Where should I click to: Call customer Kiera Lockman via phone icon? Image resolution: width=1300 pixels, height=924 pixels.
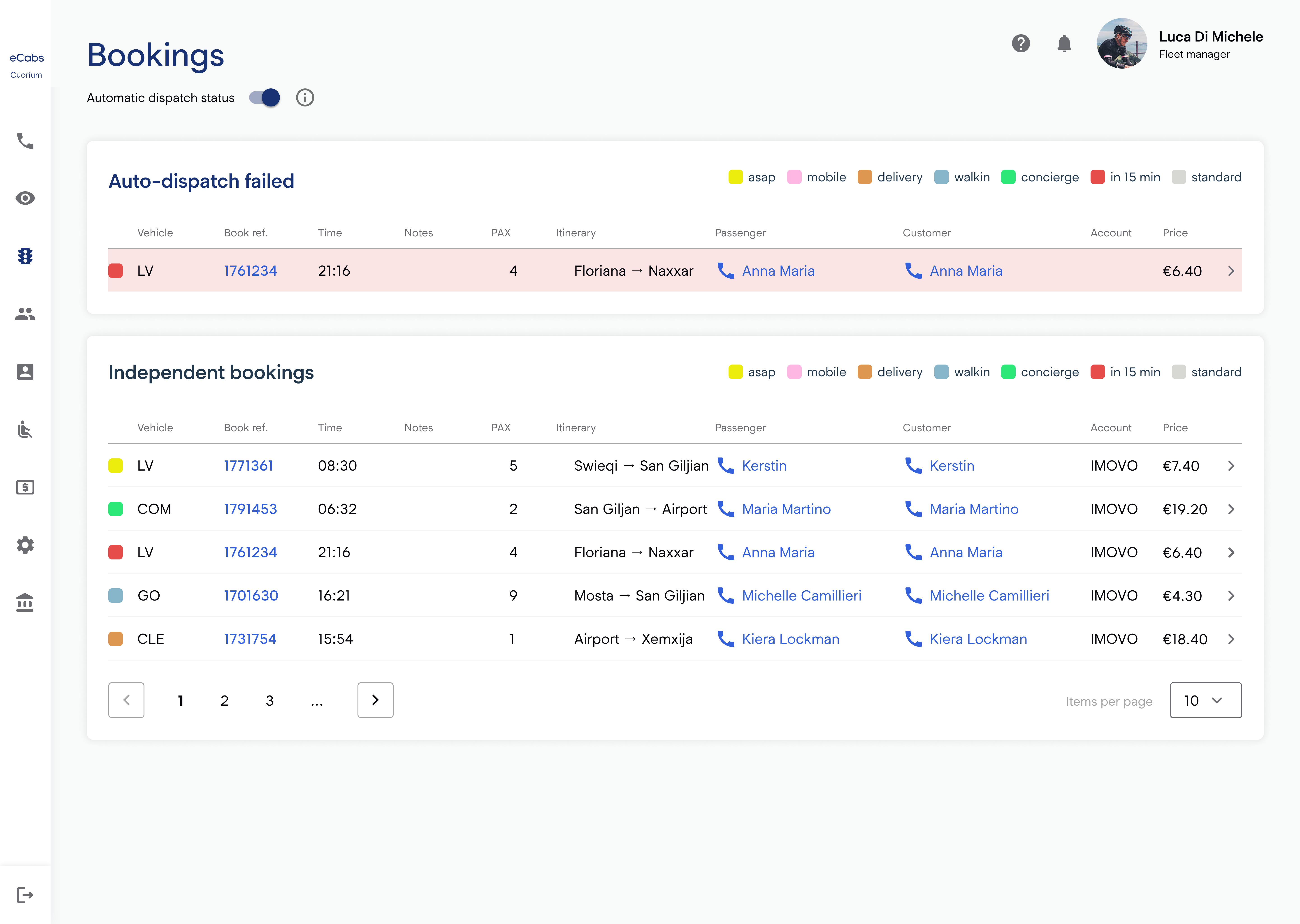tap(914, 639)
